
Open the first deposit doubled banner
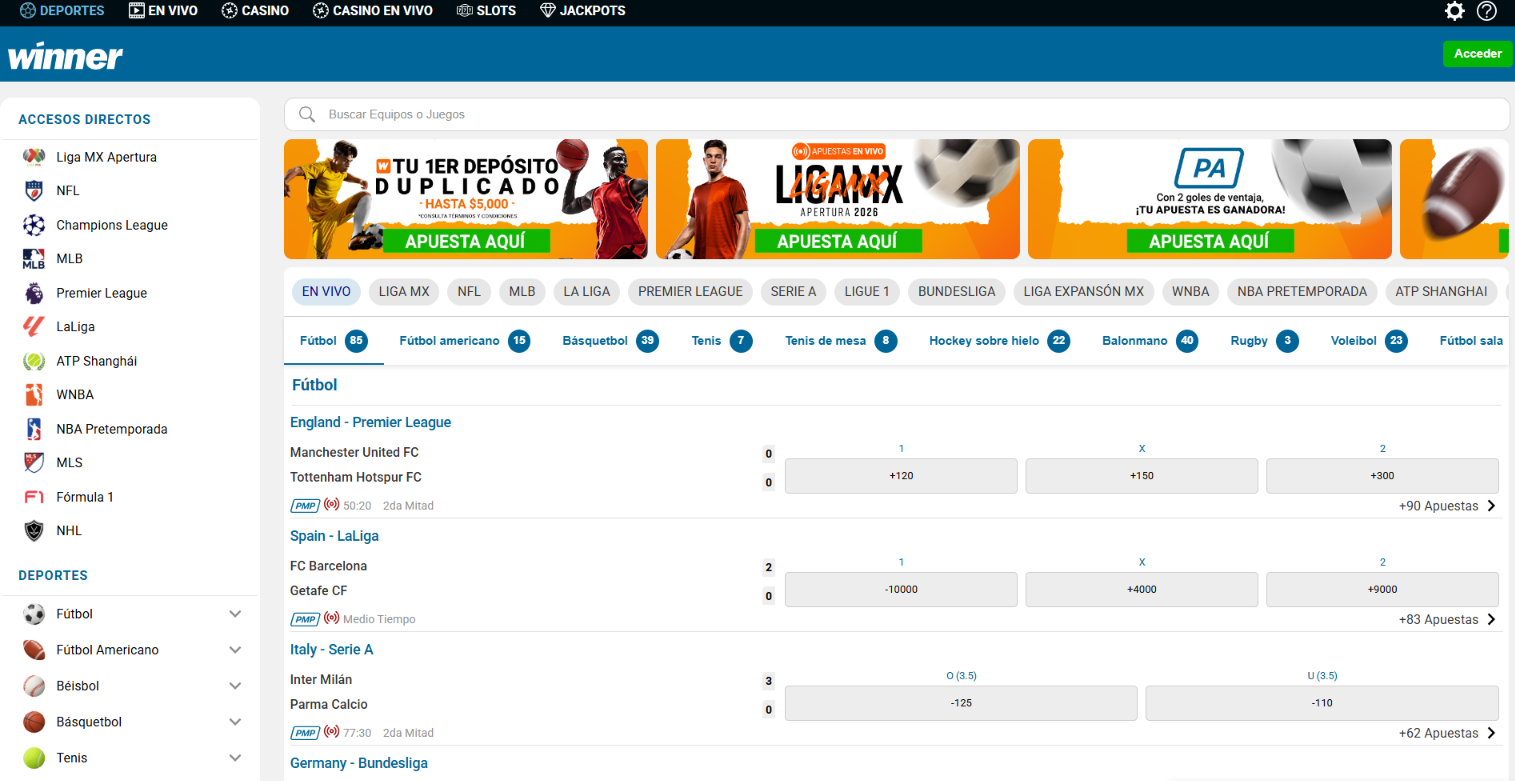[466, 199]
